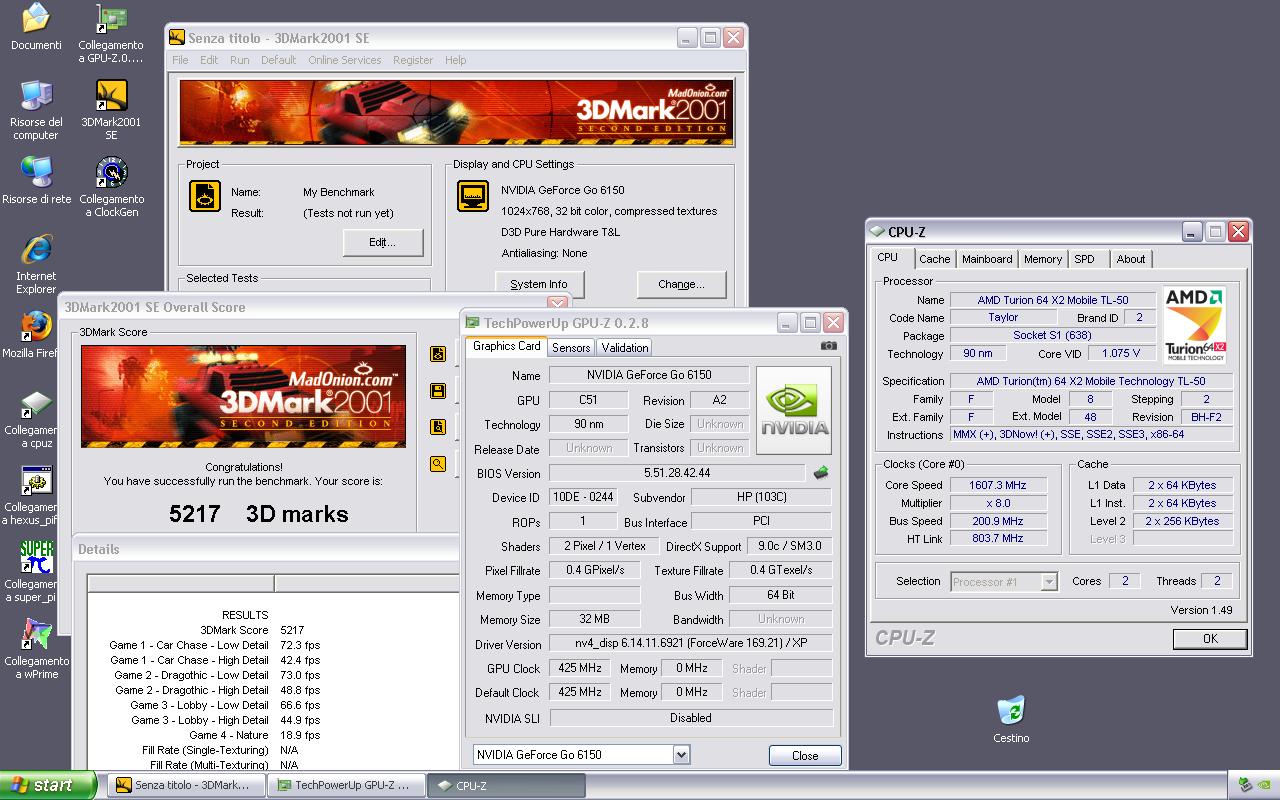1280x800 pixels.
Task: Click OK in the CPU-Z window
Action: [1210, 638]
